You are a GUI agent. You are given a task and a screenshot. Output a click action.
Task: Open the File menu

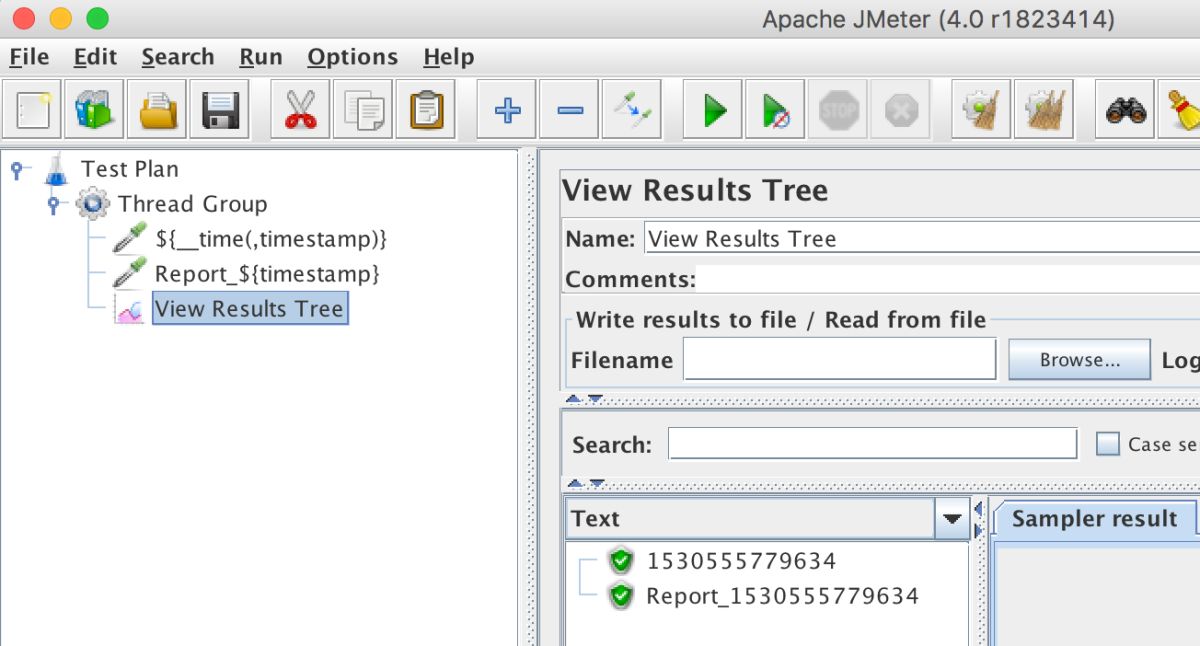pyautogui.click(x=29, y=57)
